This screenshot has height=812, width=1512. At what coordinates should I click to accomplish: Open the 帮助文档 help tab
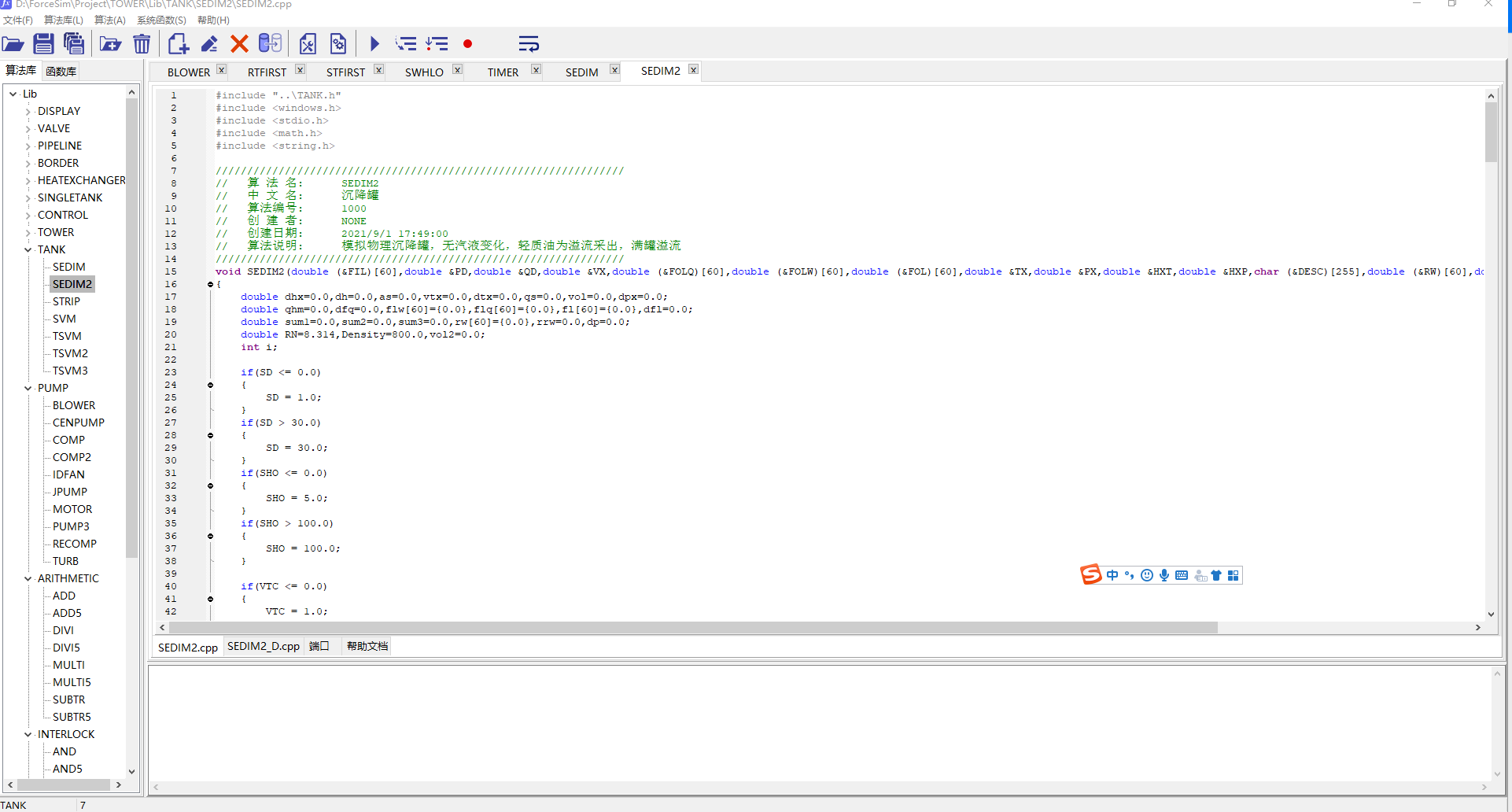tap(367, 646)
